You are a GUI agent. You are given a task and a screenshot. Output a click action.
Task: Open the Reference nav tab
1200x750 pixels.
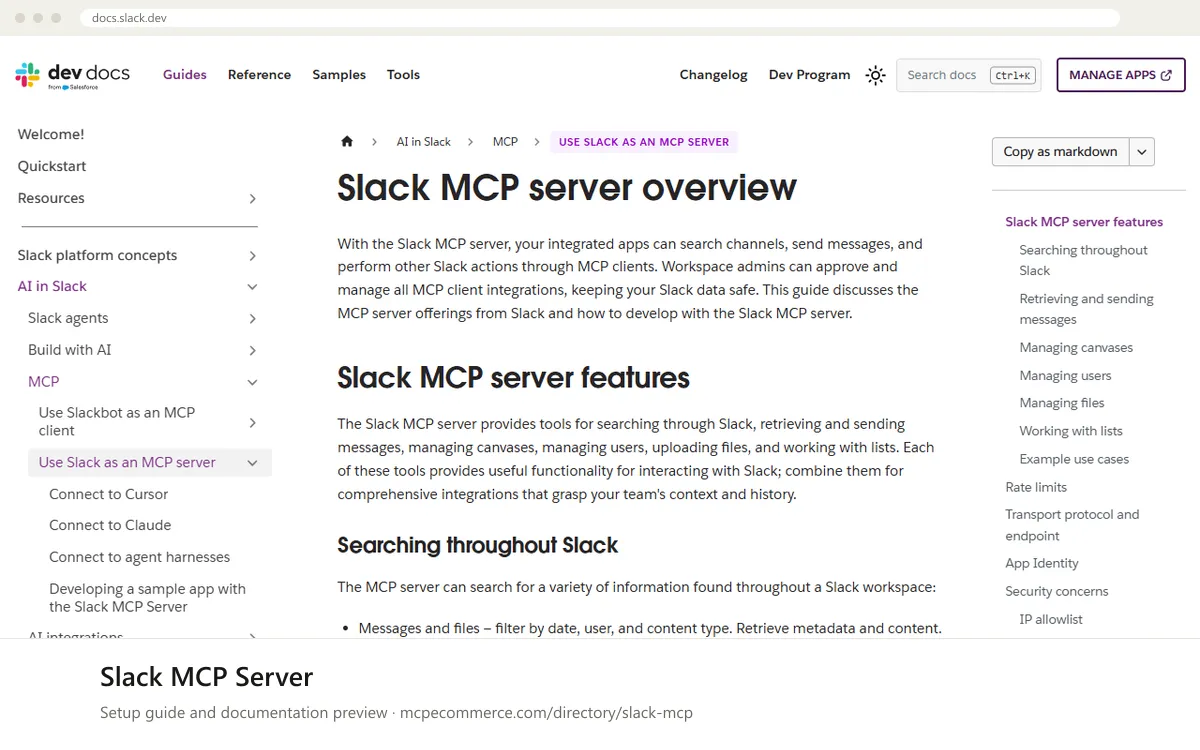259,75
